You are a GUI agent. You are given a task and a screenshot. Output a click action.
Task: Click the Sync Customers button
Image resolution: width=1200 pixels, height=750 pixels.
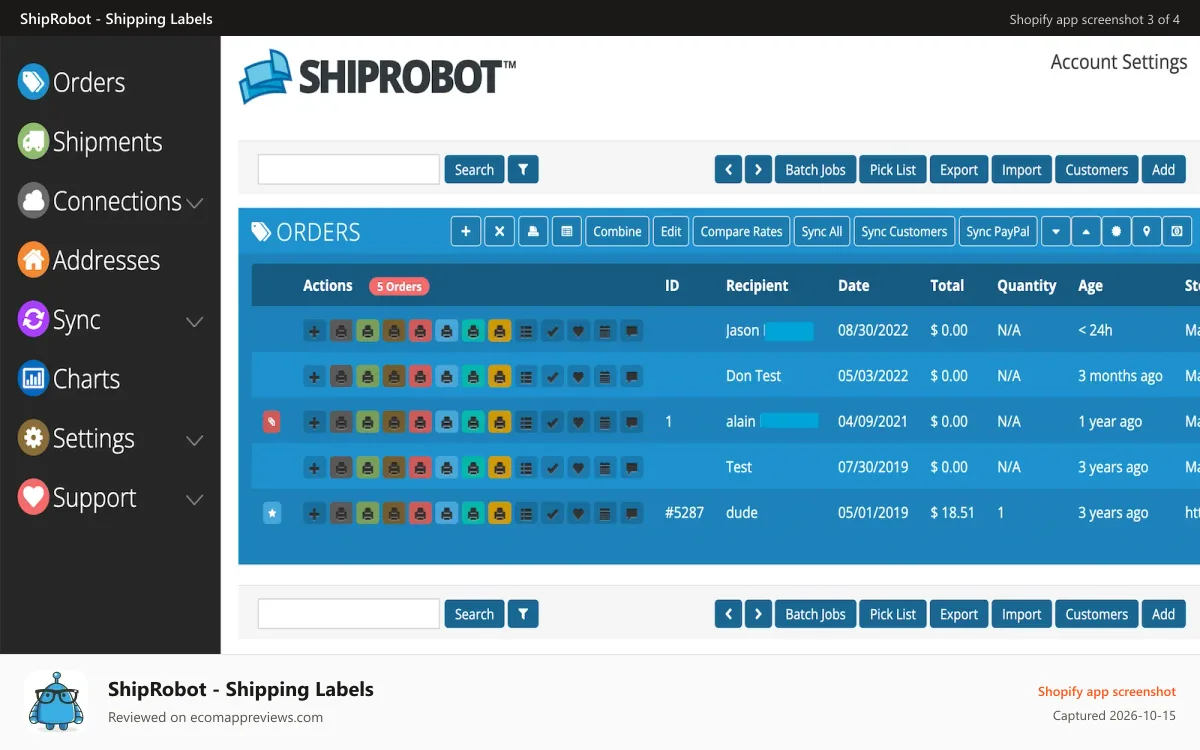904,231
